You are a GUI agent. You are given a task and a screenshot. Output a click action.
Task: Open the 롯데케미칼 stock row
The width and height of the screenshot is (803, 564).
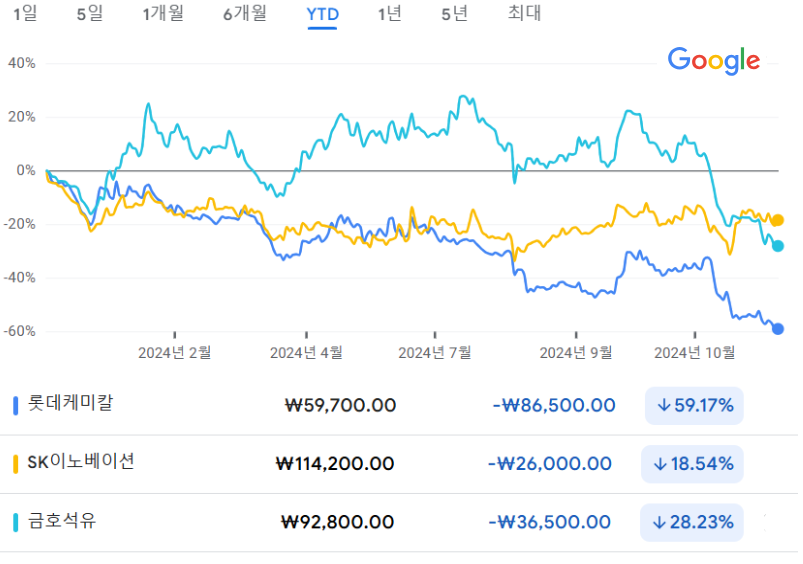pos(399,406)
